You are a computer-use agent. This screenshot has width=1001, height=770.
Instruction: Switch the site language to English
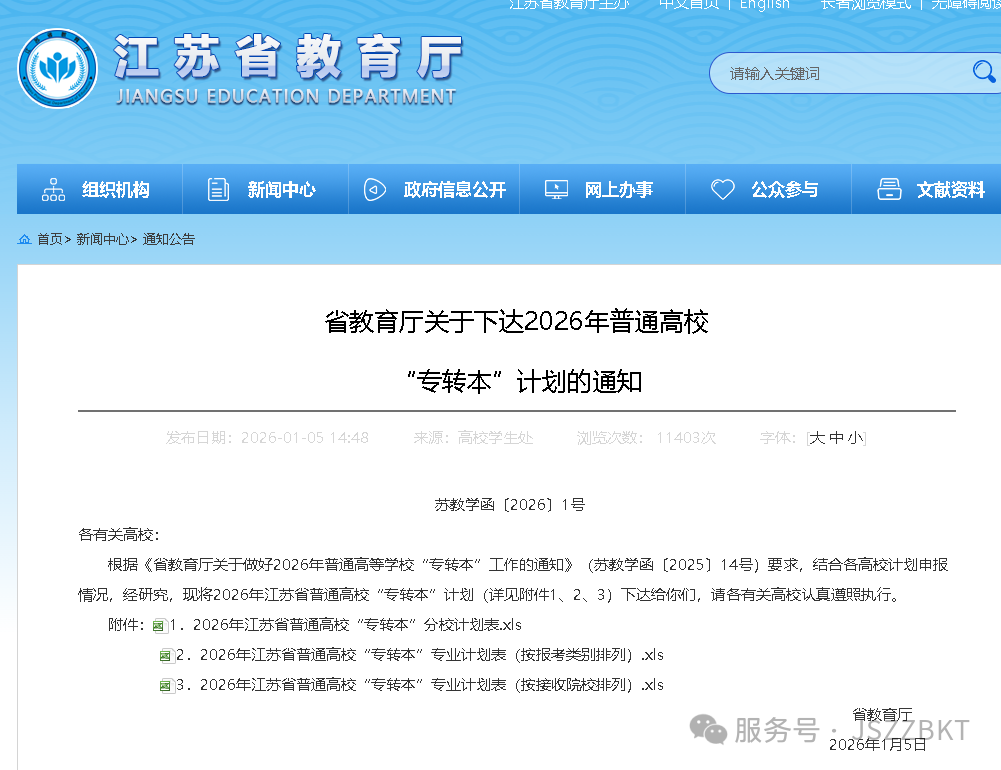click(764, 5)
